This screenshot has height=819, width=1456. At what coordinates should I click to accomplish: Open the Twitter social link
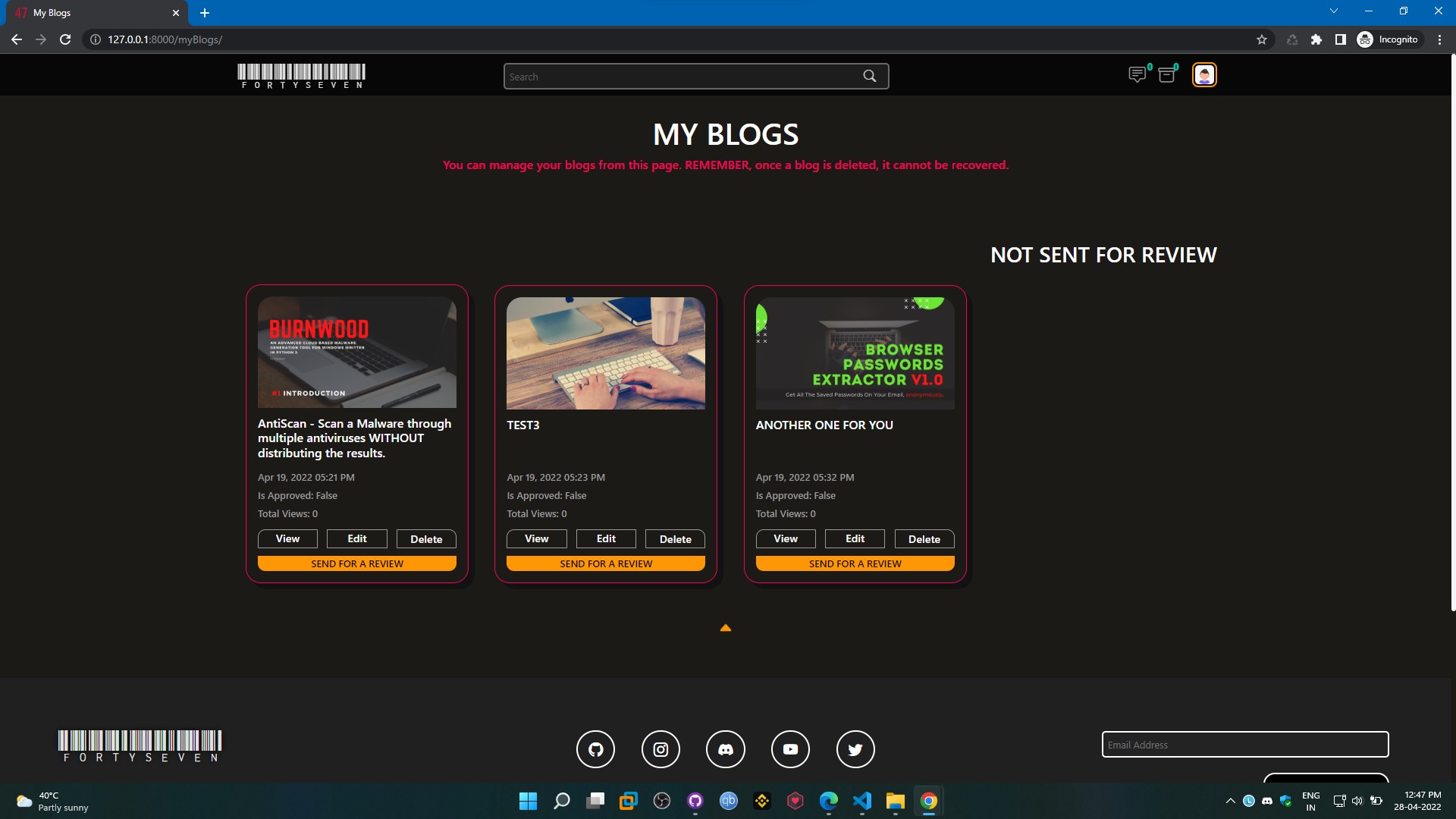[x=855, y=749]
